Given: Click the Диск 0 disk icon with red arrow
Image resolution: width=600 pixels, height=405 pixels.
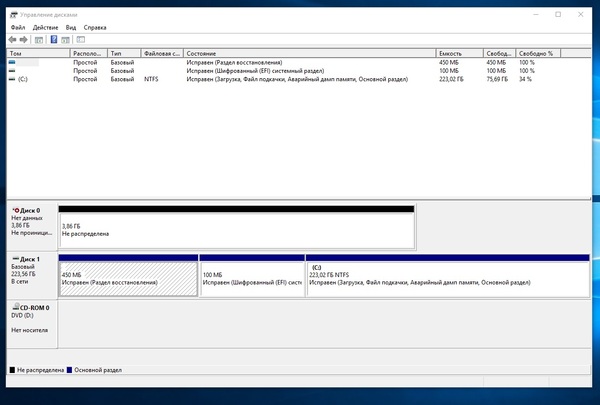Looking at the screenshot, I should coord(15,211).
